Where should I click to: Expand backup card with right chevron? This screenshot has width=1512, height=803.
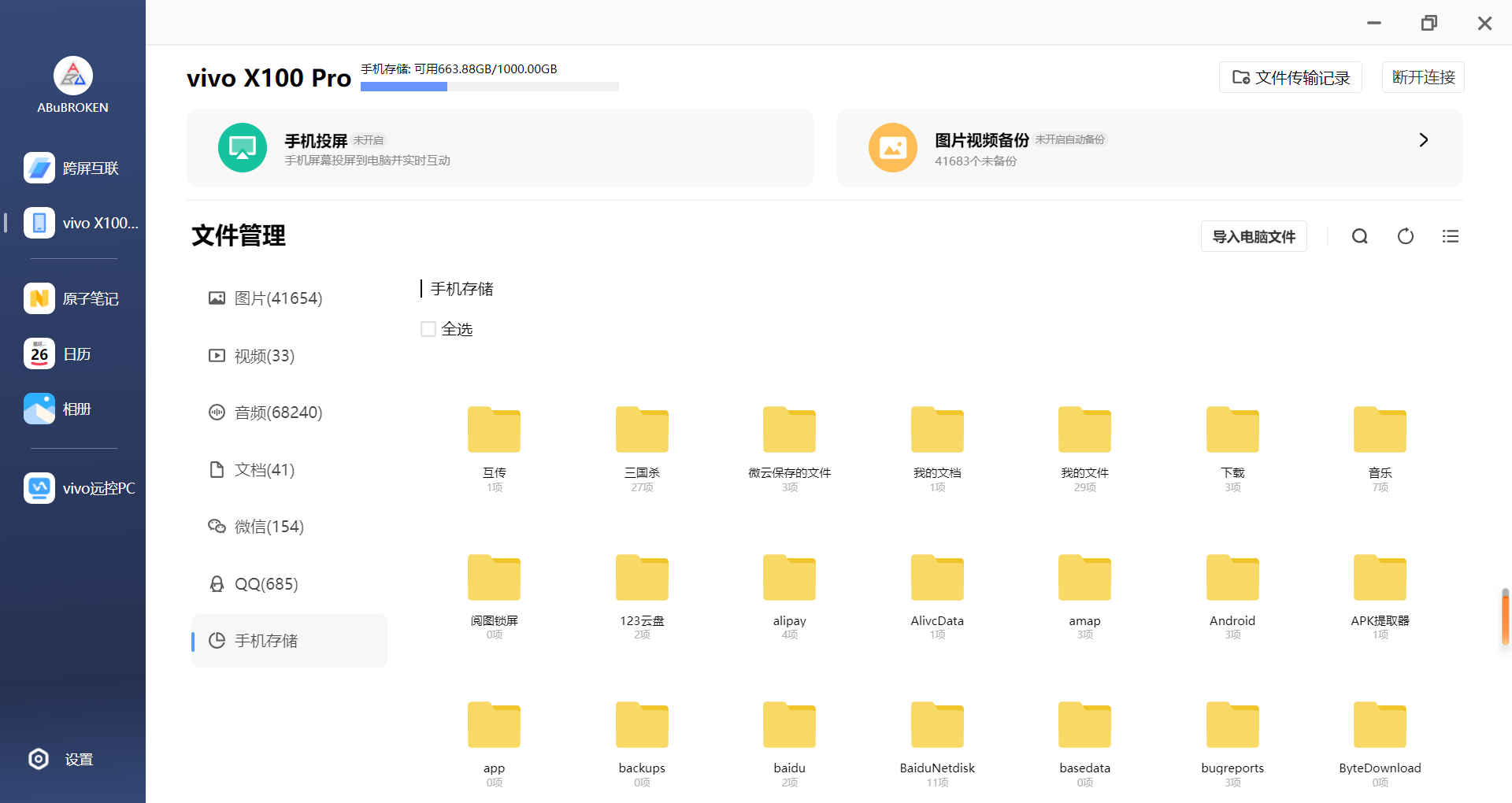(1423, 139)
